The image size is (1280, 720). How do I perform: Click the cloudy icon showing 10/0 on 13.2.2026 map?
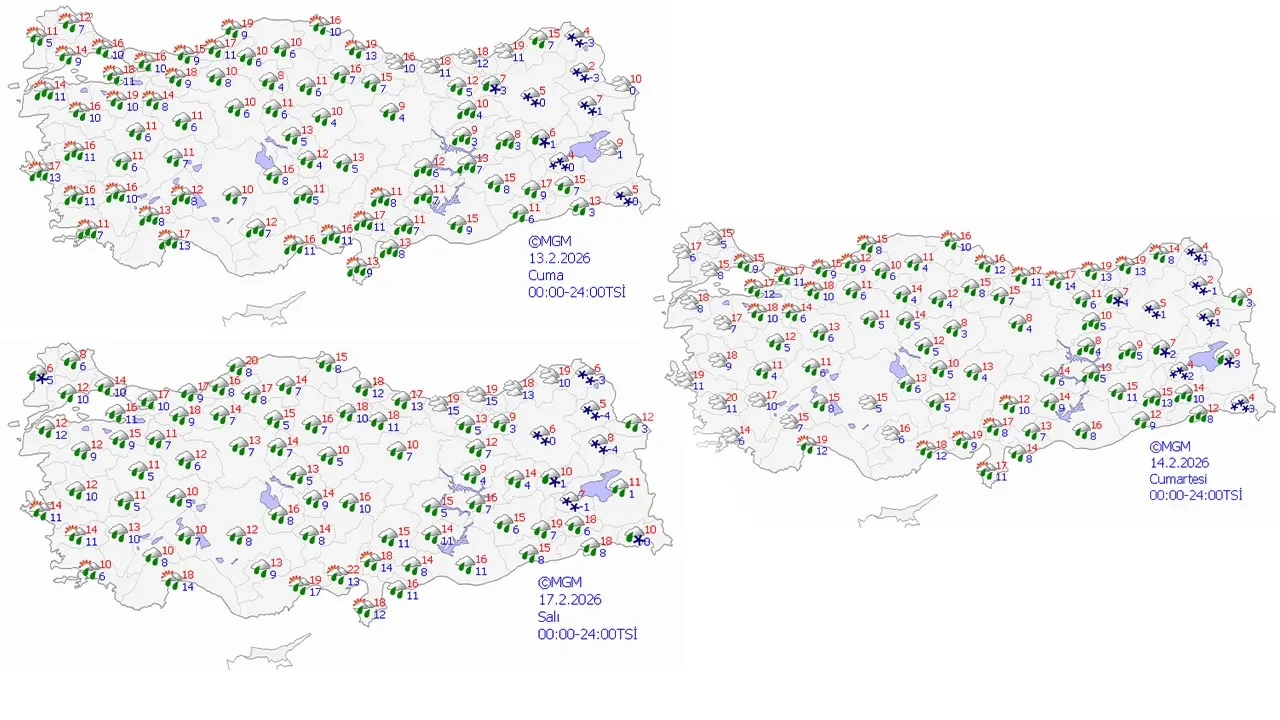(621, 84)
